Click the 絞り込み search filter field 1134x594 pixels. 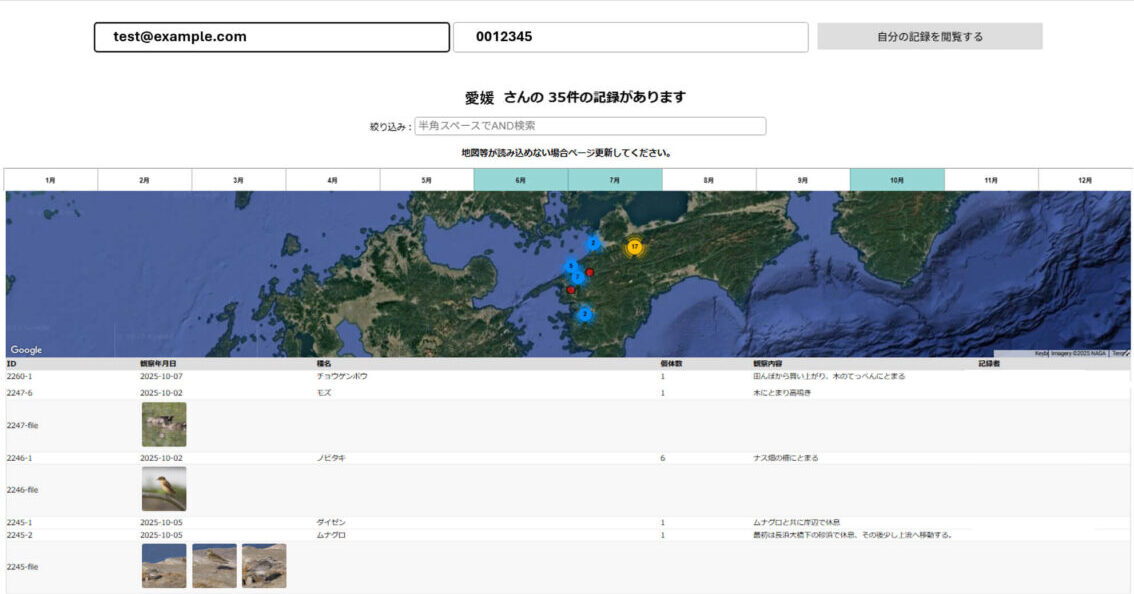590,126
